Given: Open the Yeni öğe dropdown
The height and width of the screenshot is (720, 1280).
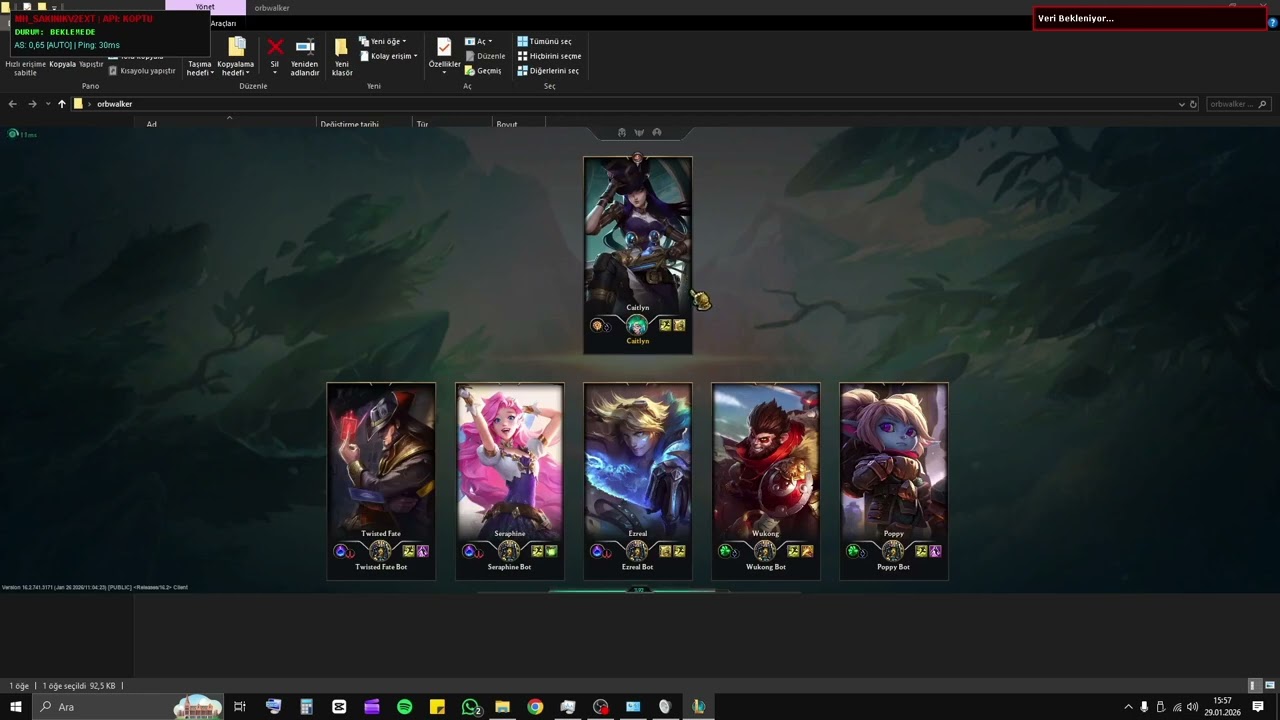Looking at the screenshot, I should (x=383, y=42).
